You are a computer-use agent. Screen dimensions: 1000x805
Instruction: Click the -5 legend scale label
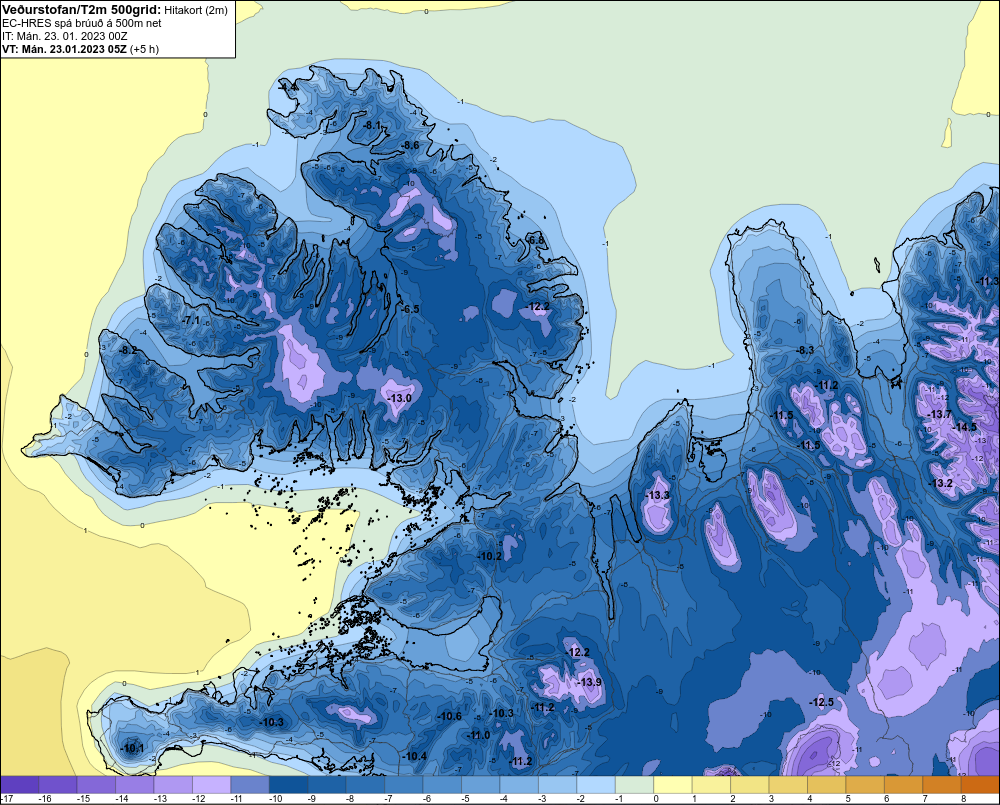pyautogui.click(x=467, y=799)
